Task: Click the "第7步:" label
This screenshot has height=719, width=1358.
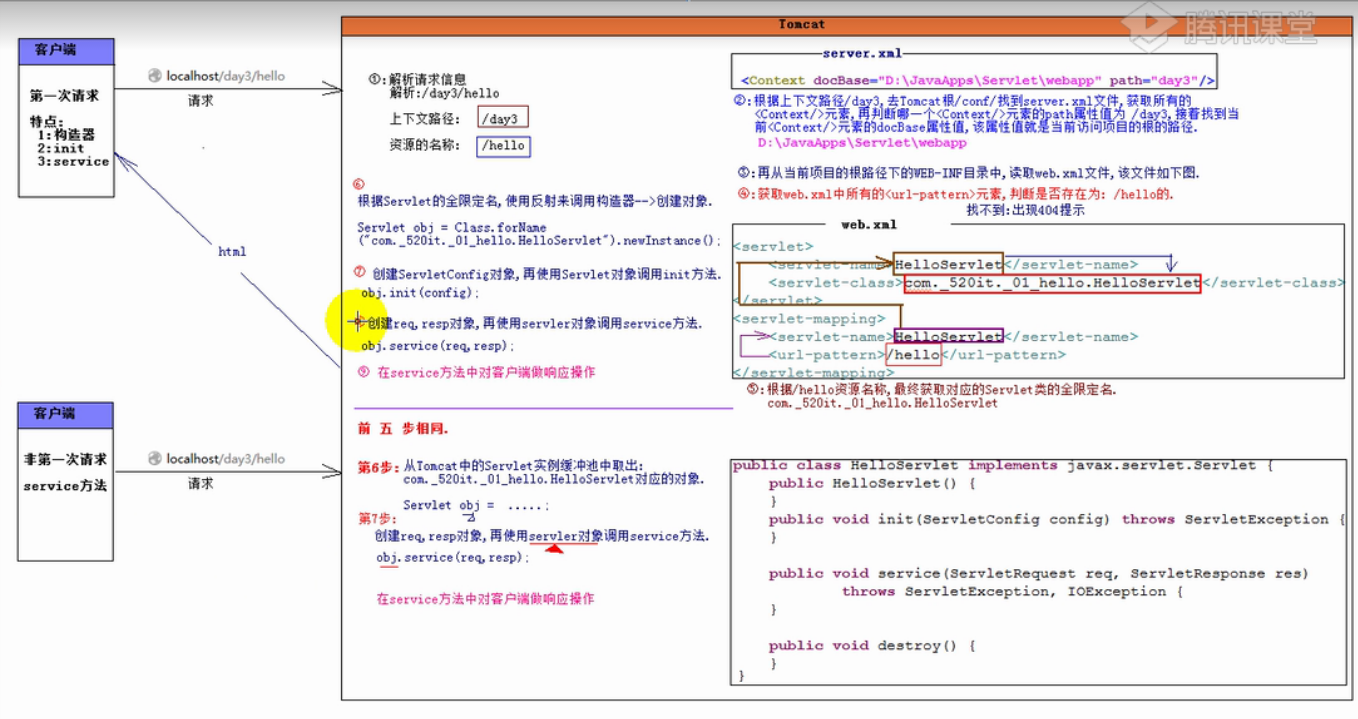Action: pos(378,519)
